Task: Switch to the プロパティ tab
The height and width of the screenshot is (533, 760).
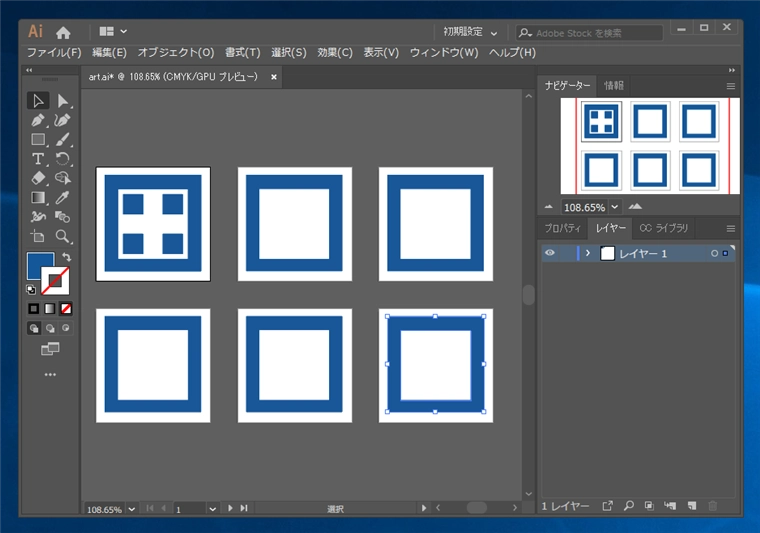Action: 562,229
